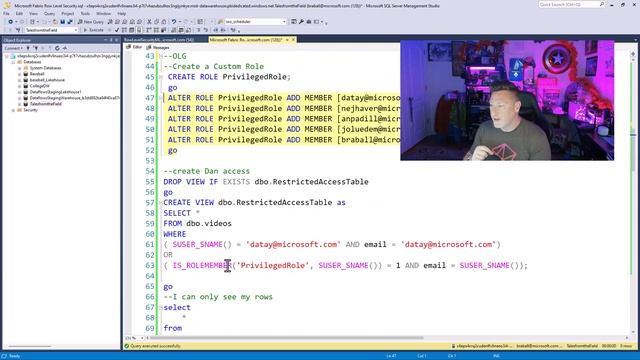Click the New Query button
This screenshot has height=360, width=640.
(x=91, y=22)
